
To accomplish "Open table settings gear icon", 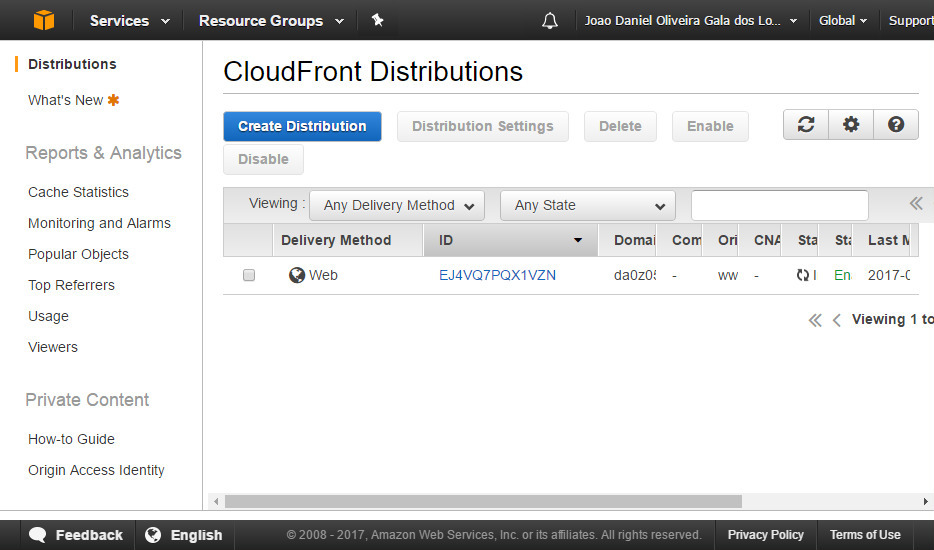I will point(851,124).
